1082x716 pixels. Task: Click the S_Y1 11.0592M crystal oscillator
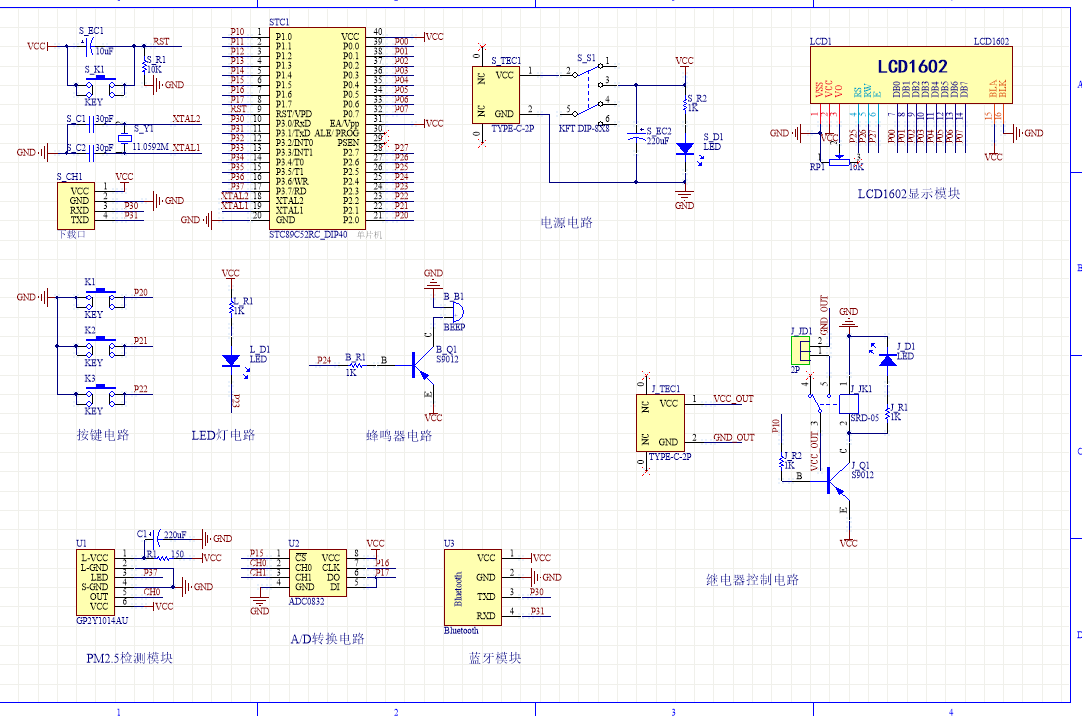pos(124,138)
